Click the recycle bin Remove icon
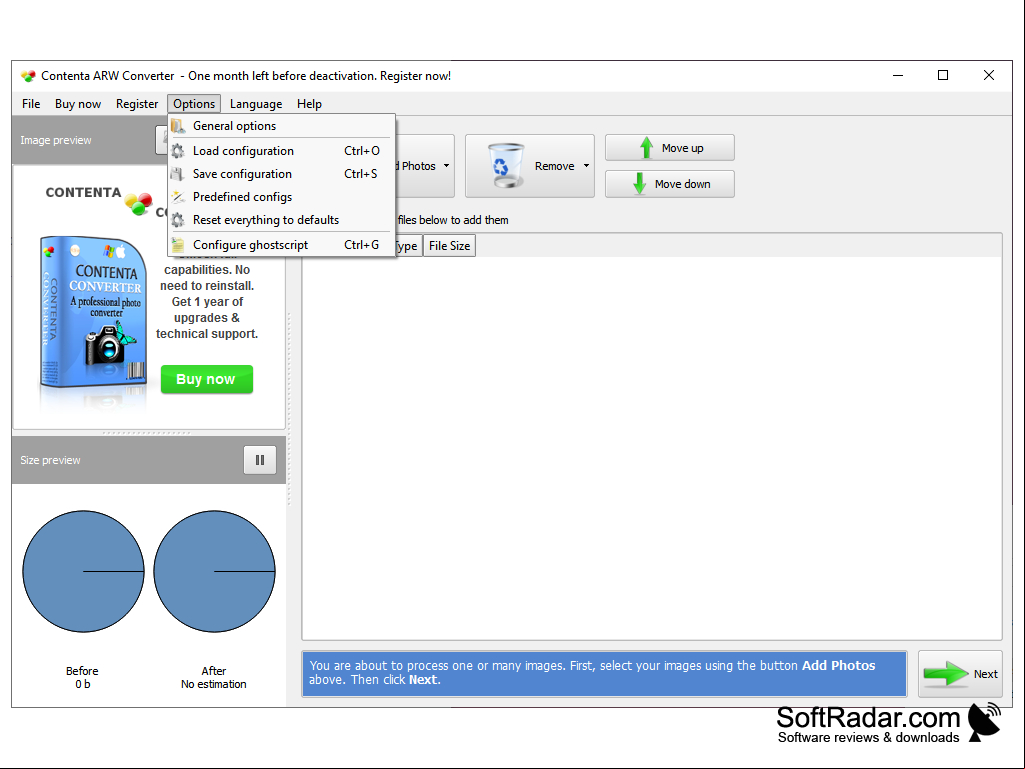Screen dimensions: 1025x769 505,165
